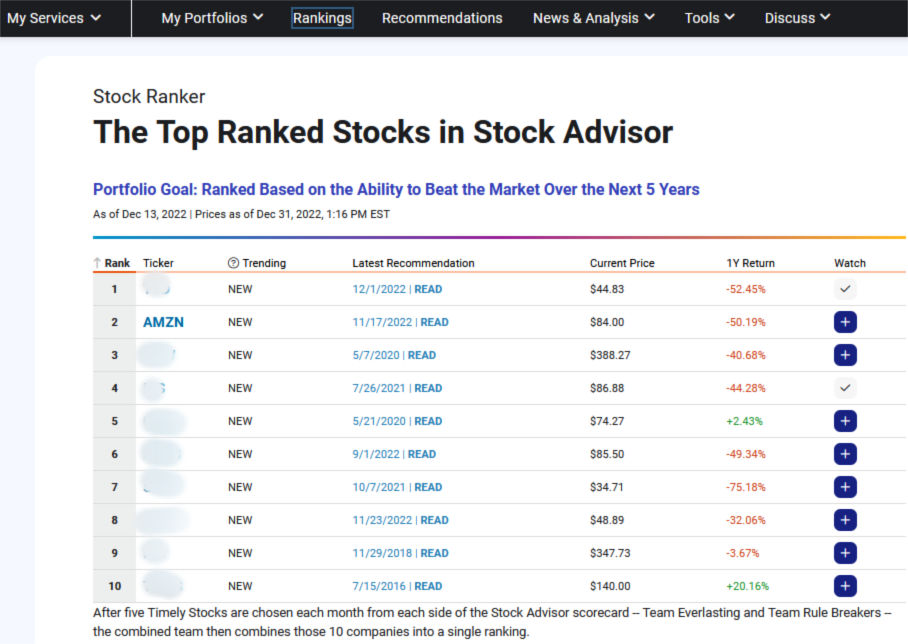Screen dimensions: 908x644
Task: Expand the My Services dropdown
Action: [x=54, y=18]
